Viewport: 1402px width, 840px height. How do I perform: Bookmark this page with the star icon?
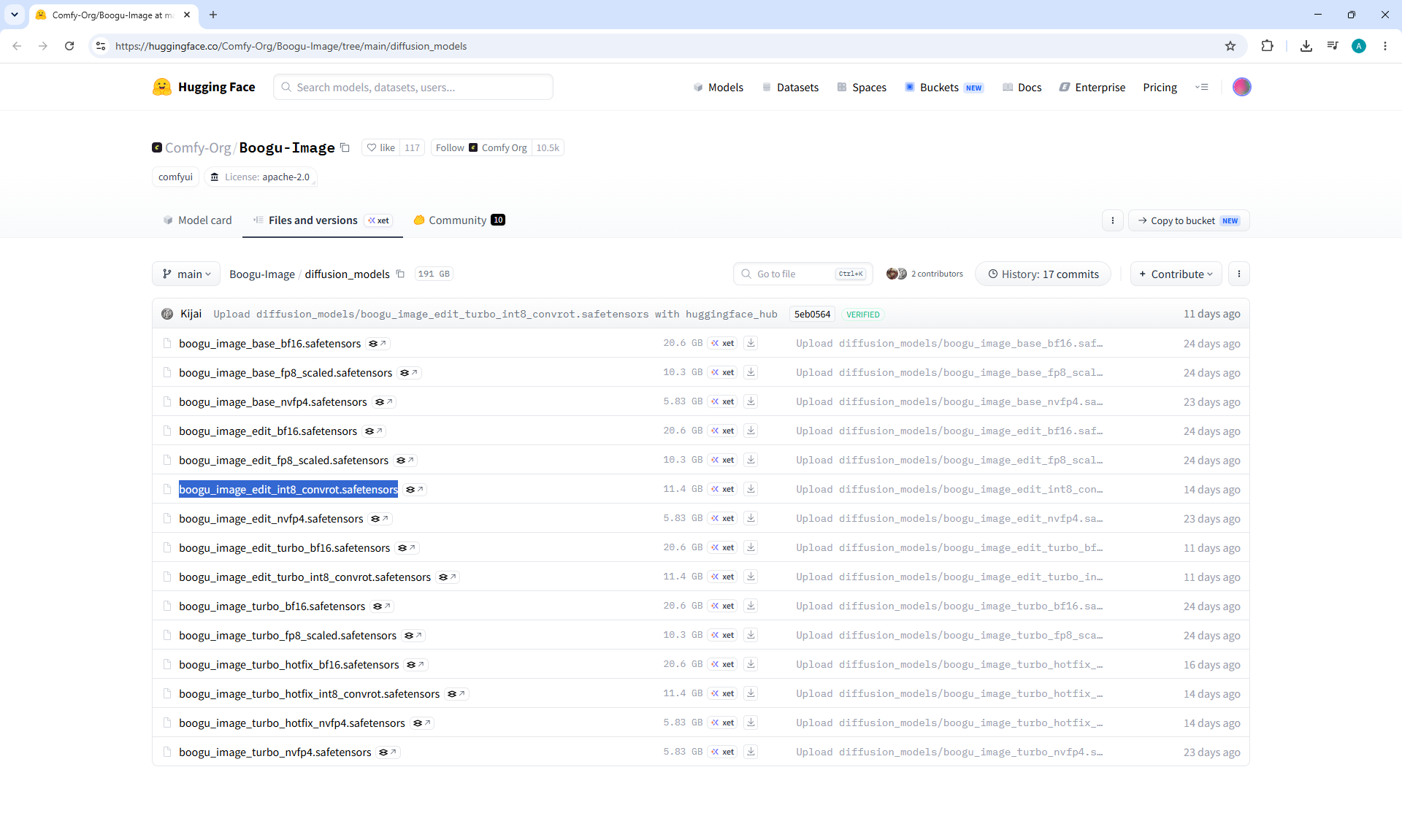[1230, 46]
